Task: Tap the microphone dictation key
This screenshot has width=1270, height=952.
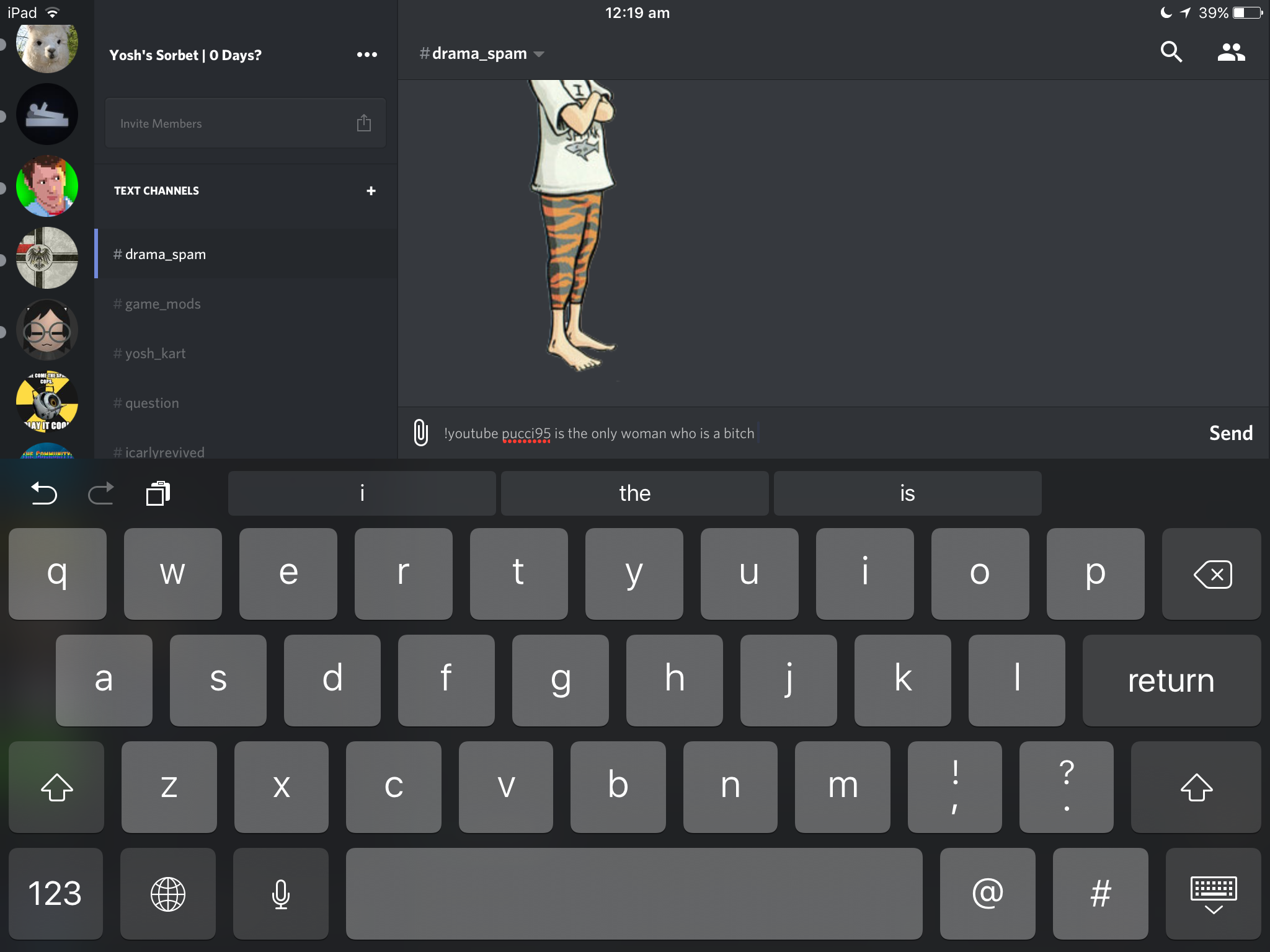Action: 280,894
